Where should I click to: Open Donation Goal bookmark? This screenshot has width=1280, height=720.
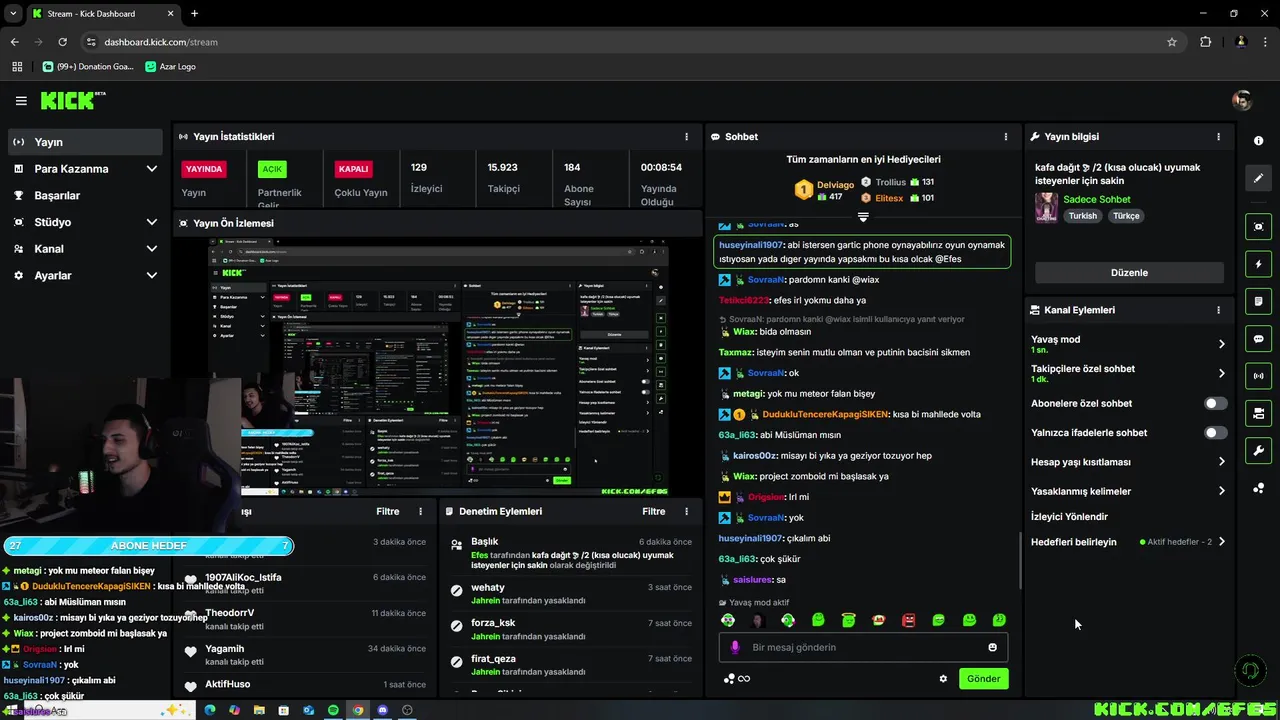[x=87, y=66]
